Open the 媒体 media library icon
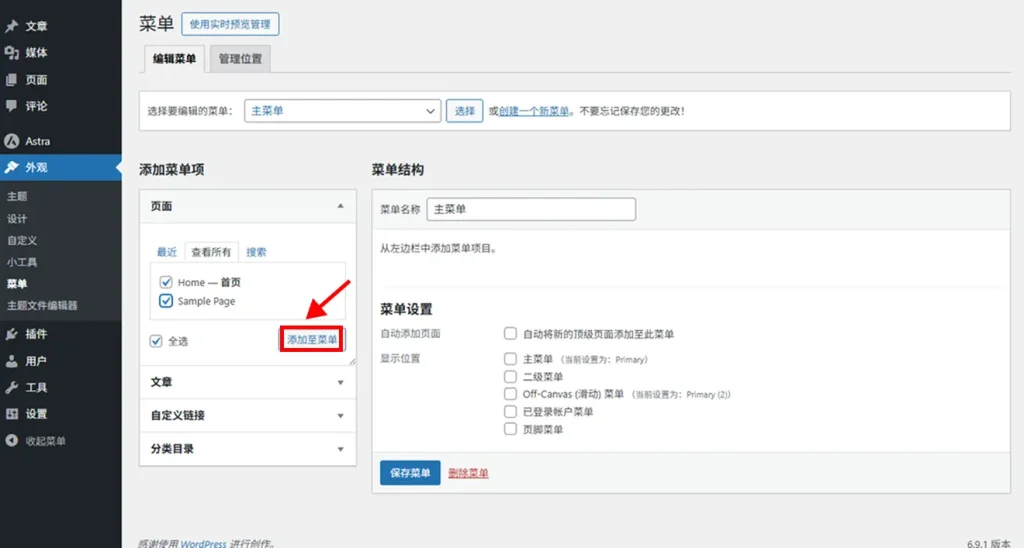Image resolution: width=1024 pixels, height=548 pixels. [12, 53]
